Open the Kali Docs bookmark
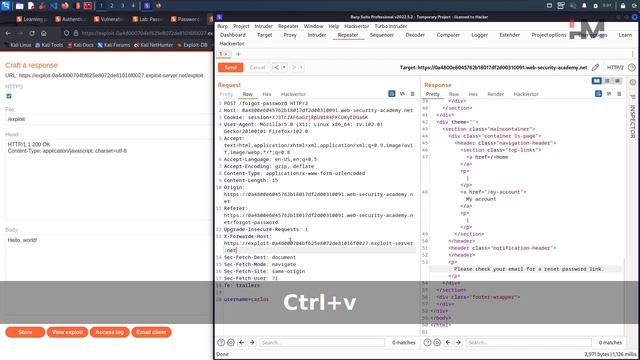This screenshot has height=360, width=640. pos(80,45)
